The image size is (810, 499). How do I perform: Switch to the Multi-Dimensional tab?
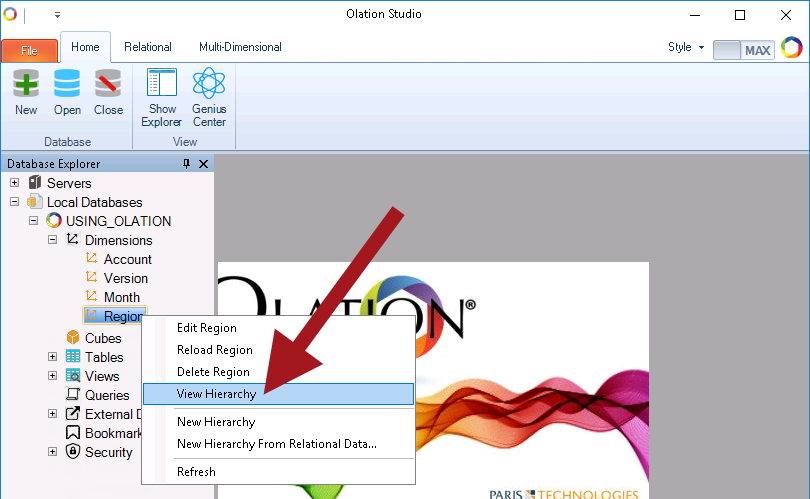pos(240,47)
